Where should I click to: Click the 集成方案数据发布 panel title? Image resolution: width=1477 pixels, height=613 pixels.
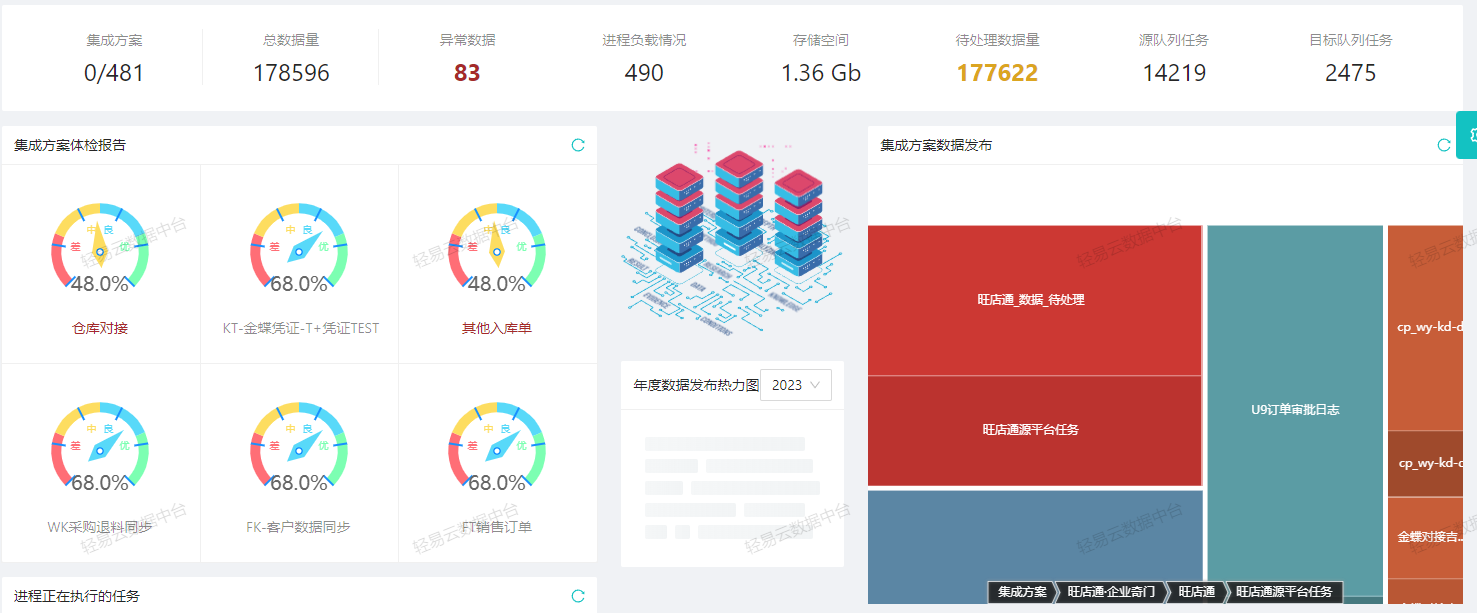pyautogui.click(x=936, y=145)
